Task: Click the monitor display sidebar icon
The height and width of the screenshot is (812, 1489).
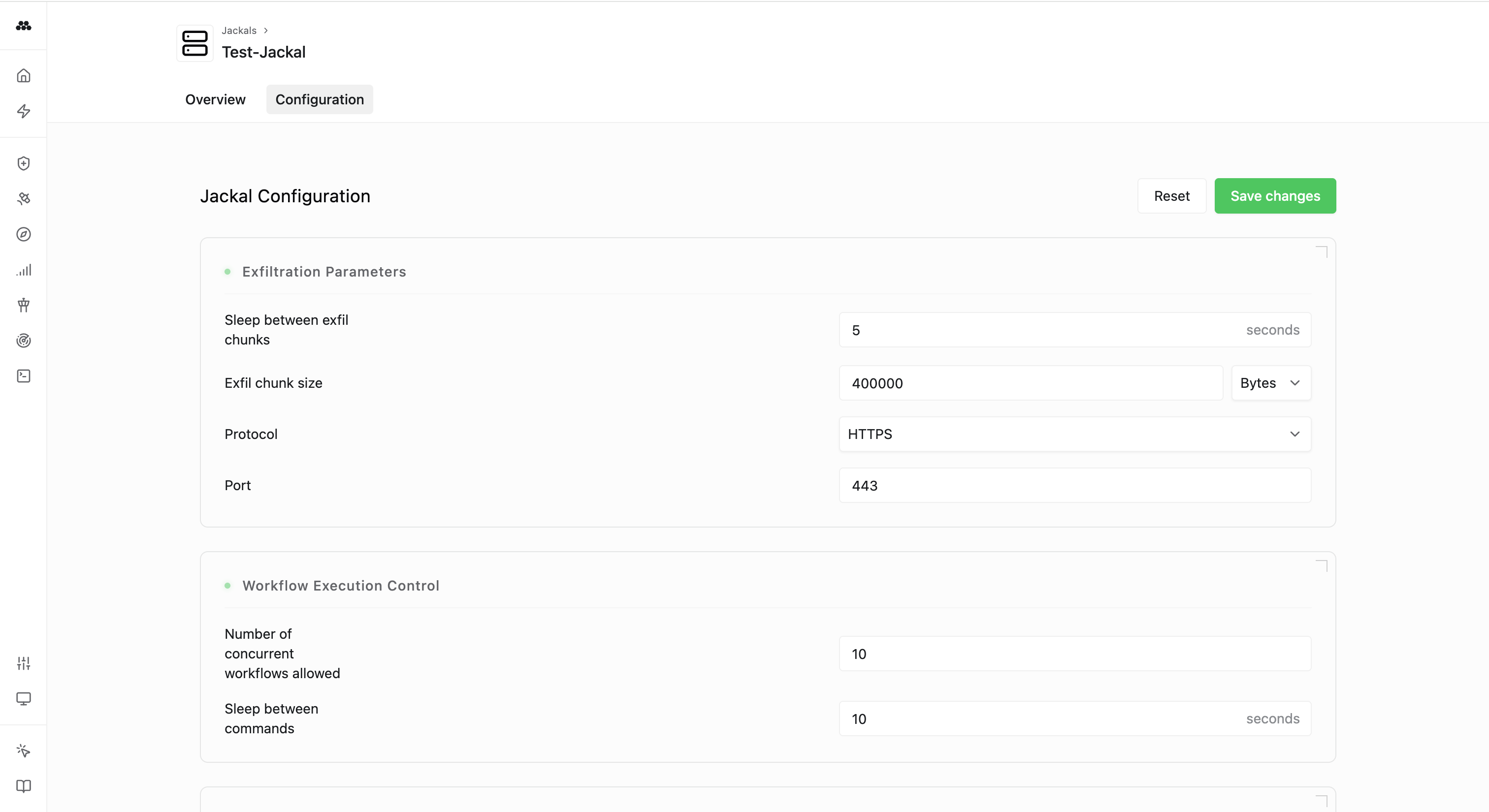Action: [23, 699]
